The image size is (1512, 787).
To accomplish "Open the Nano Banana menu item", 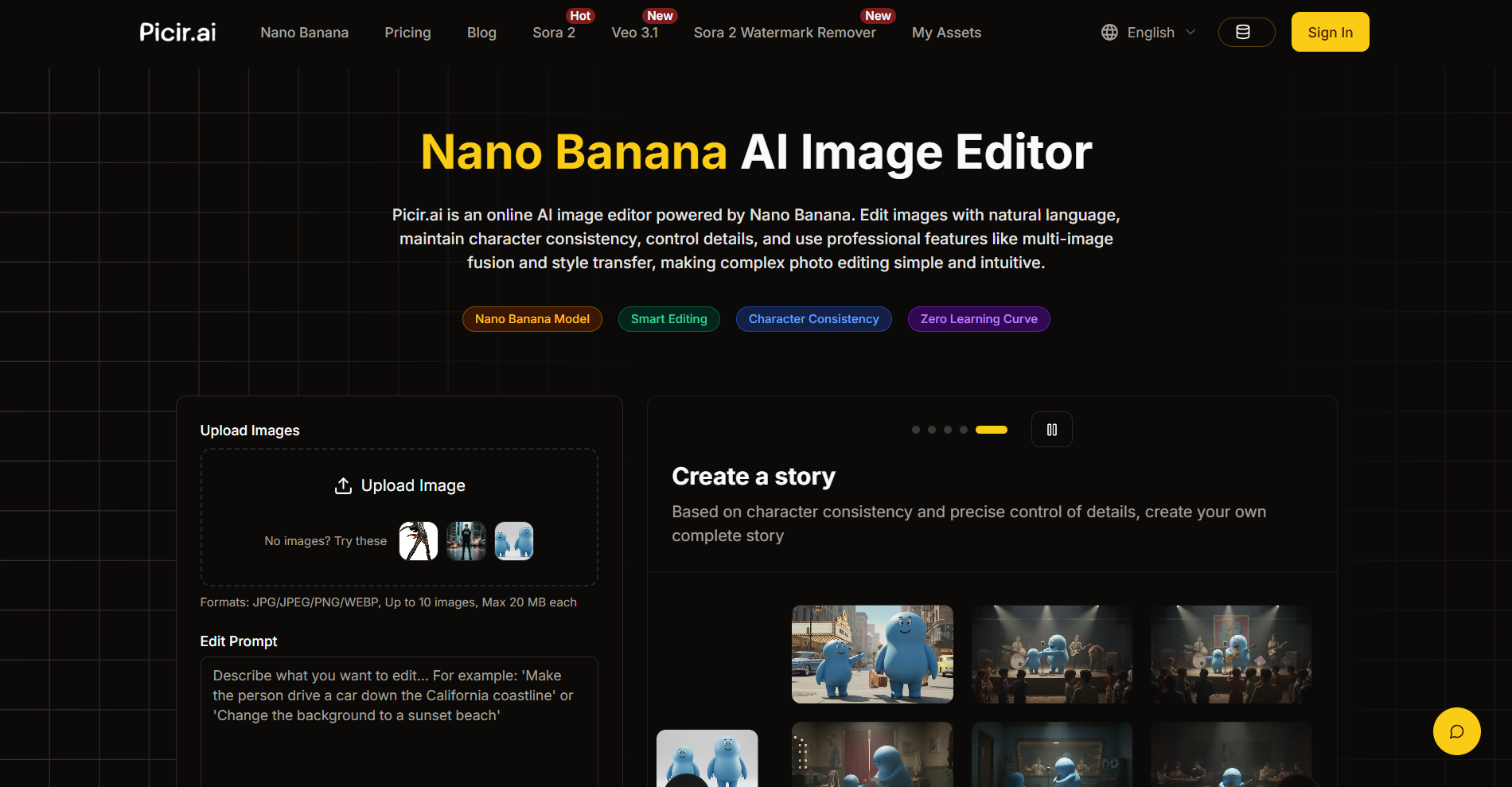I will point(304,33).
